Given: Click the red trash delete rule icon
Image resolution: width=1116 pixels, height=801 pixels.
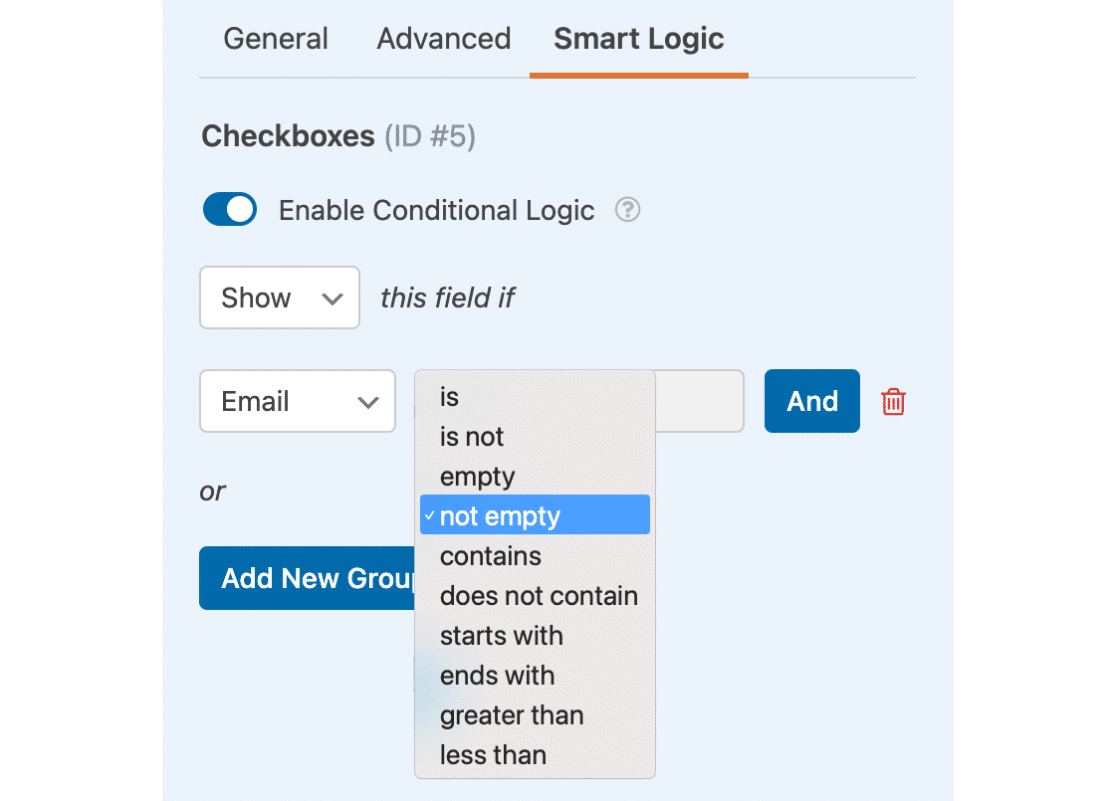Looking at the screenshot, I should (893, 402).
